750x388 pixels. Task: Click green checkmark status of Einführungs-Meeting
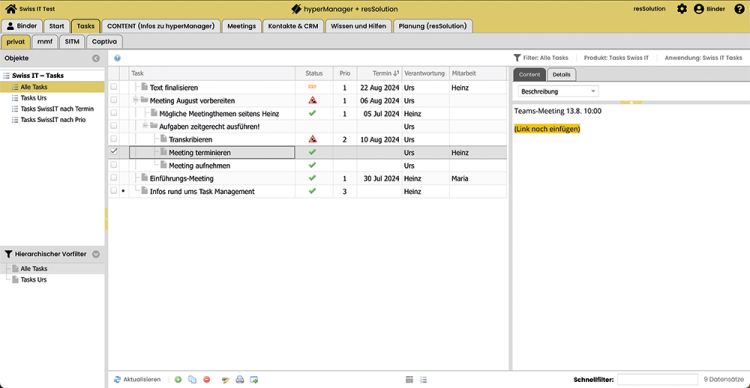tap(312, 178)
